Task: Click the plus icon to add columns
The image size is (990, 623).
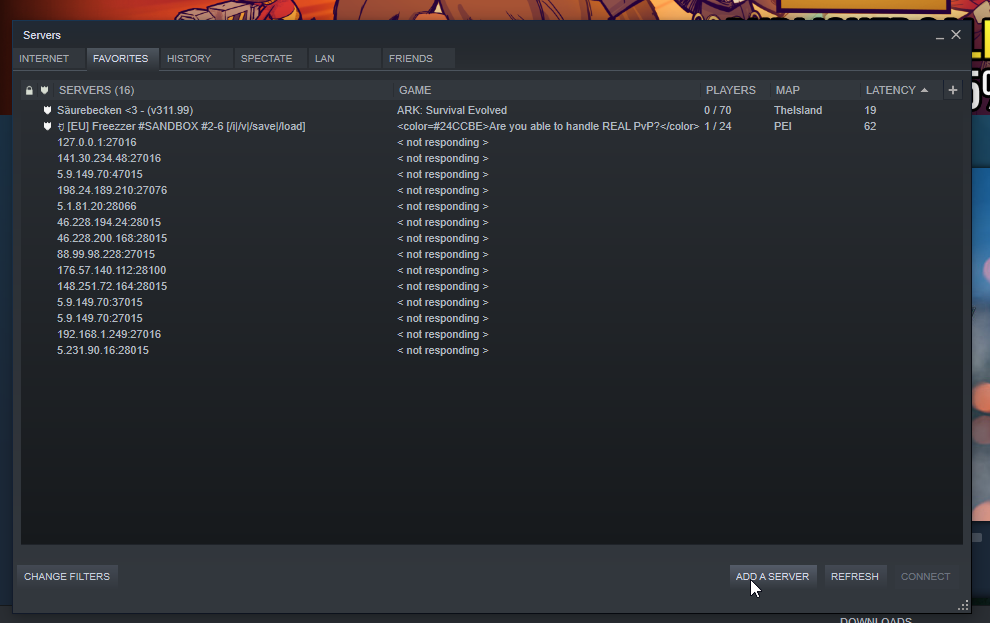Action: pyautogui.click(x=953, y=90)
